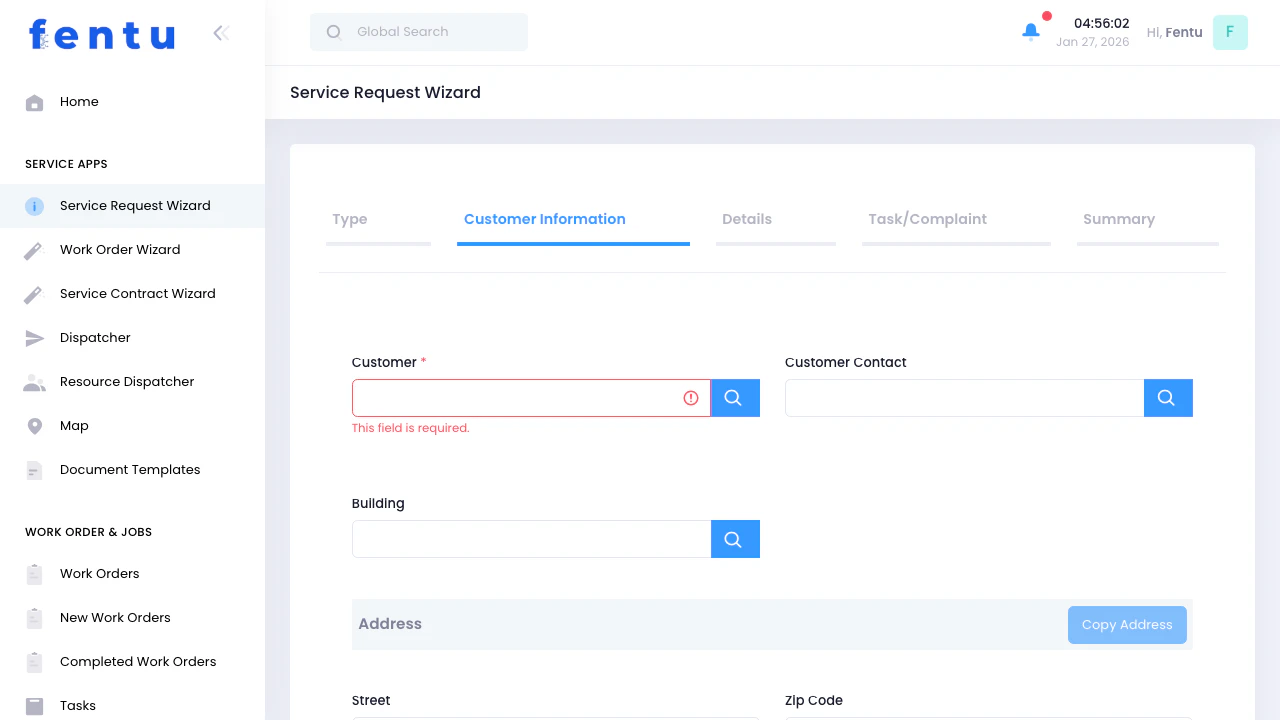Screen dimensions: 1280x720
Task: Click the Resource Dispatcher people icon
Action: click(34, 381)
